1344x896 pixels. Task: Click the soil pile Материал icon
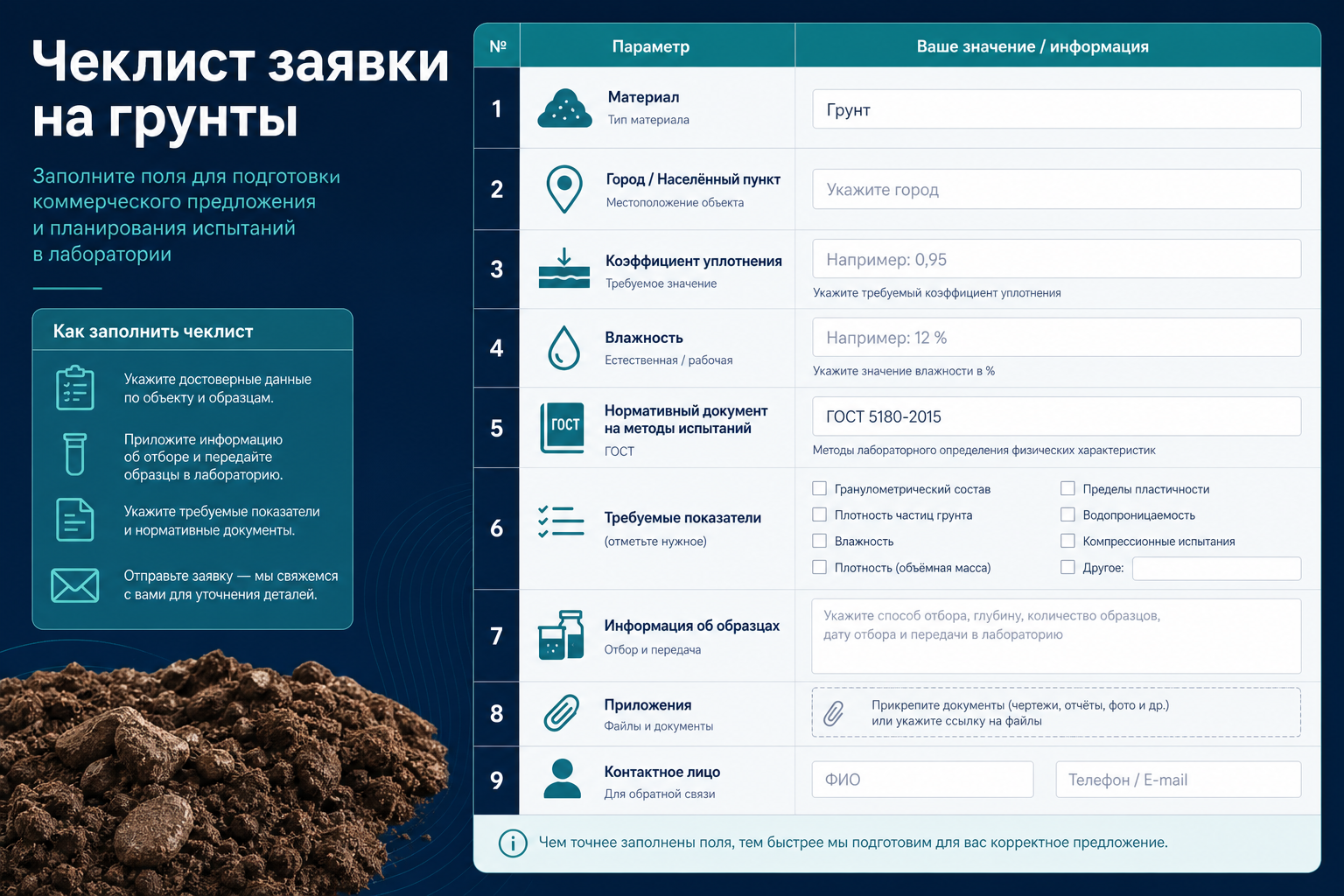coord(564,108)
